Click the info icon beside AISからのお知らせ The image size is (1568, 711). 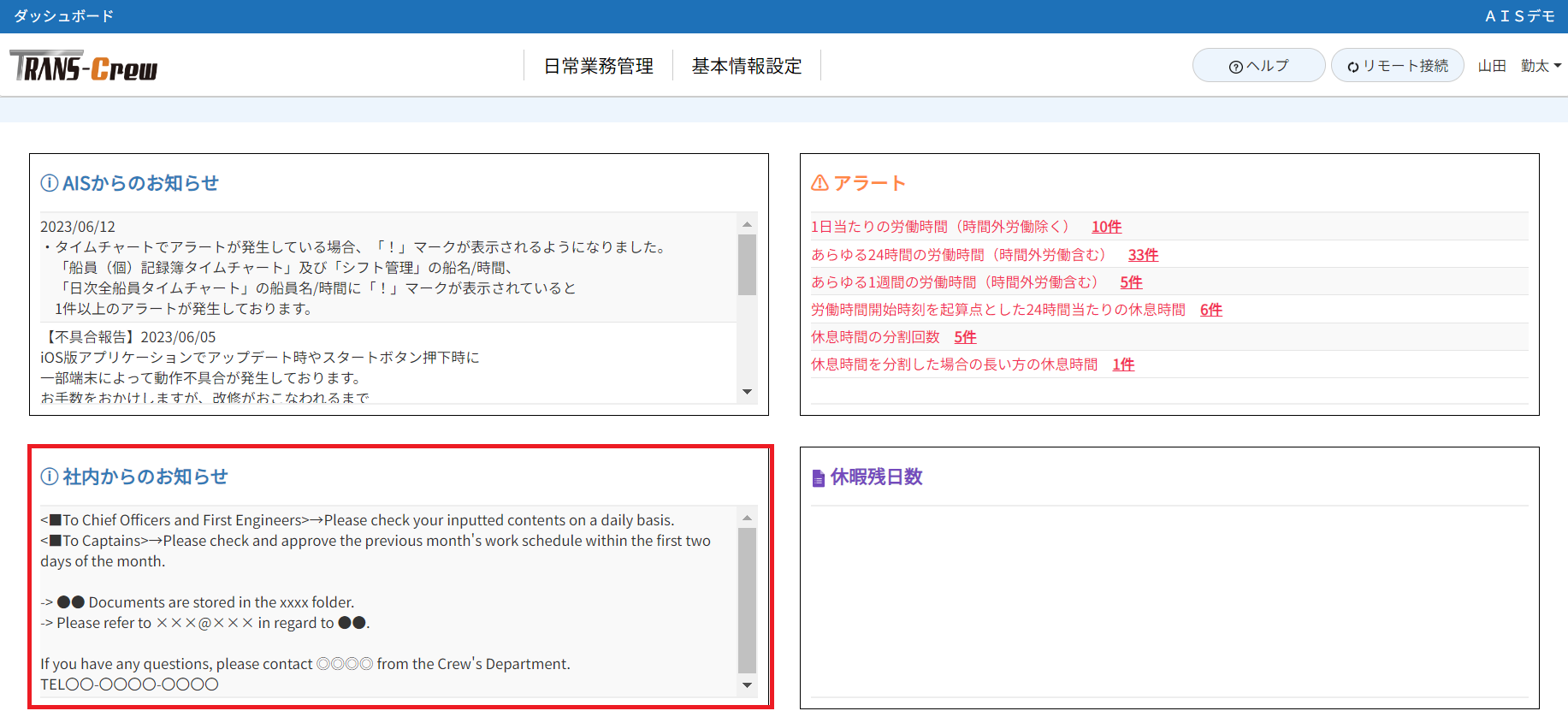tap(50, 183)
